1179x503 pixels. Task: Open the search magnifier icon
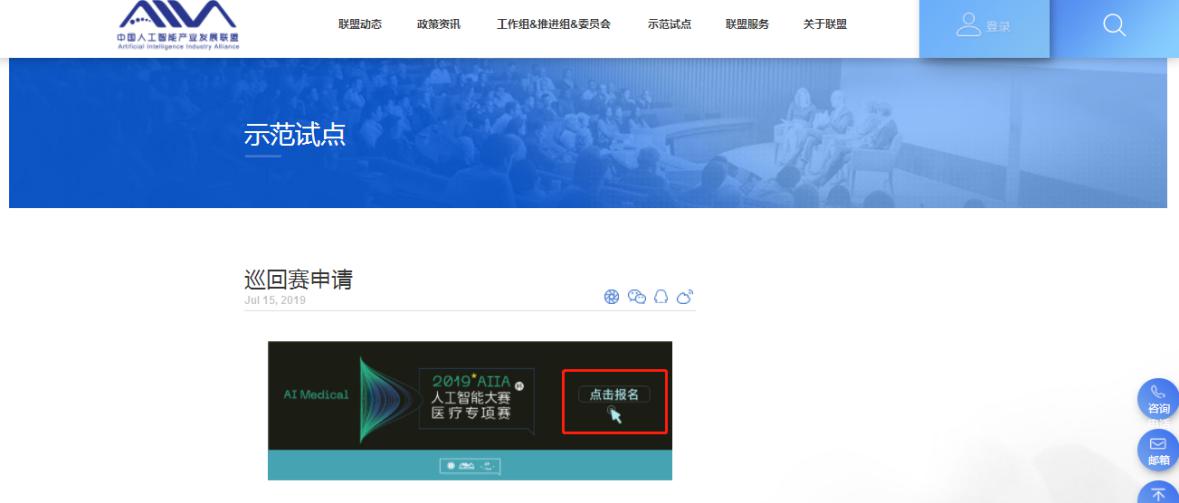click(x=1114, y=26)
